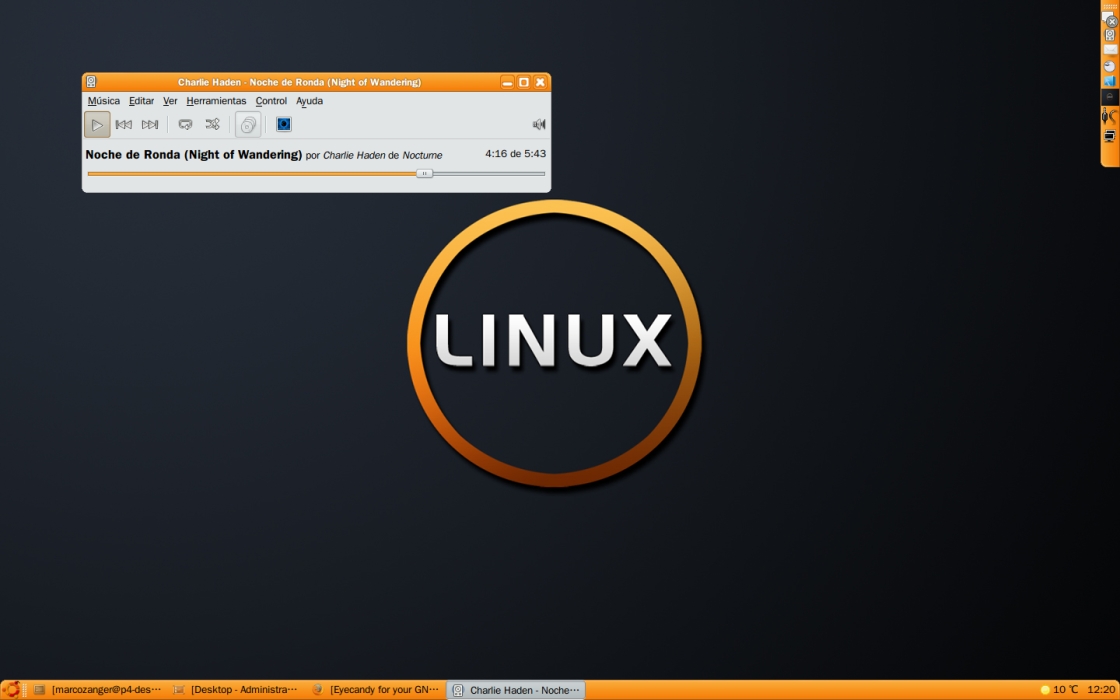
Task: Click the side panel dotted grip handle
Action: pos(1110,6)
